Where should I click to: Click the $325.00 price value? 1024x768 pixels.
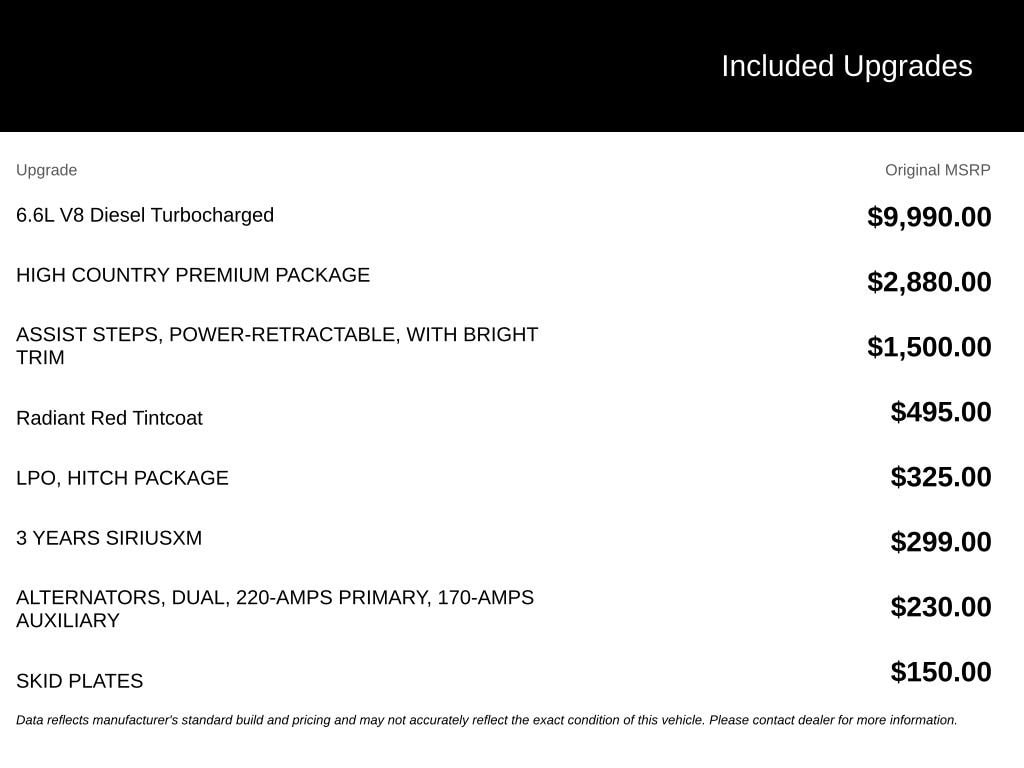click(940, 477)
